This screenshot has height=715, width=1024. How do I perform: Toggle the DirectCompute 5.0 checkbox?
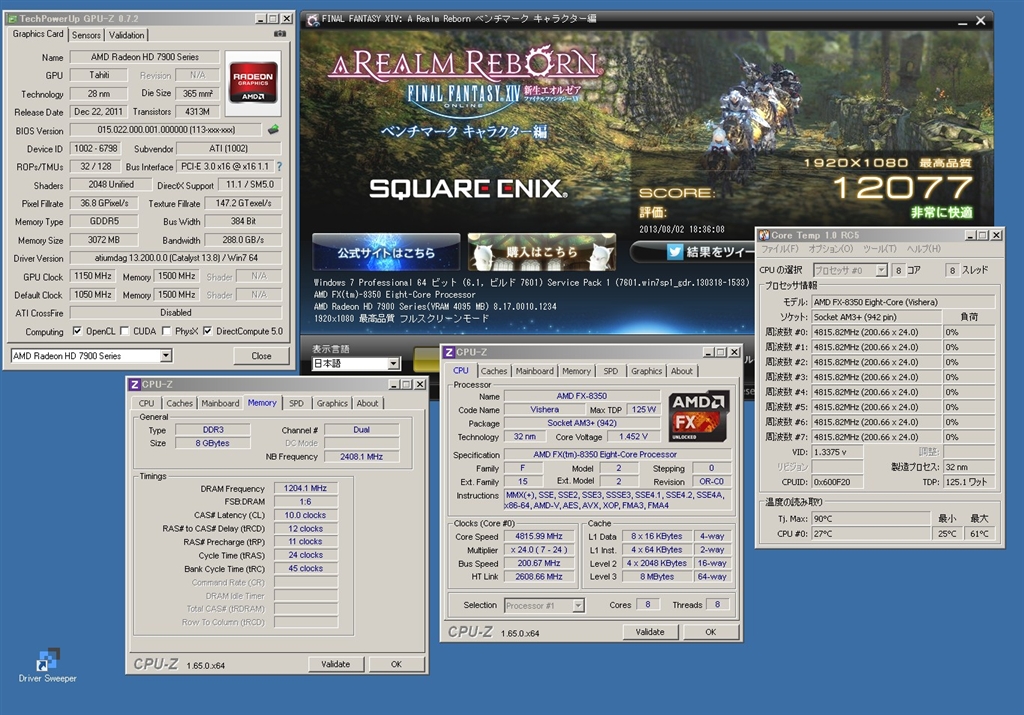[207, 331]
